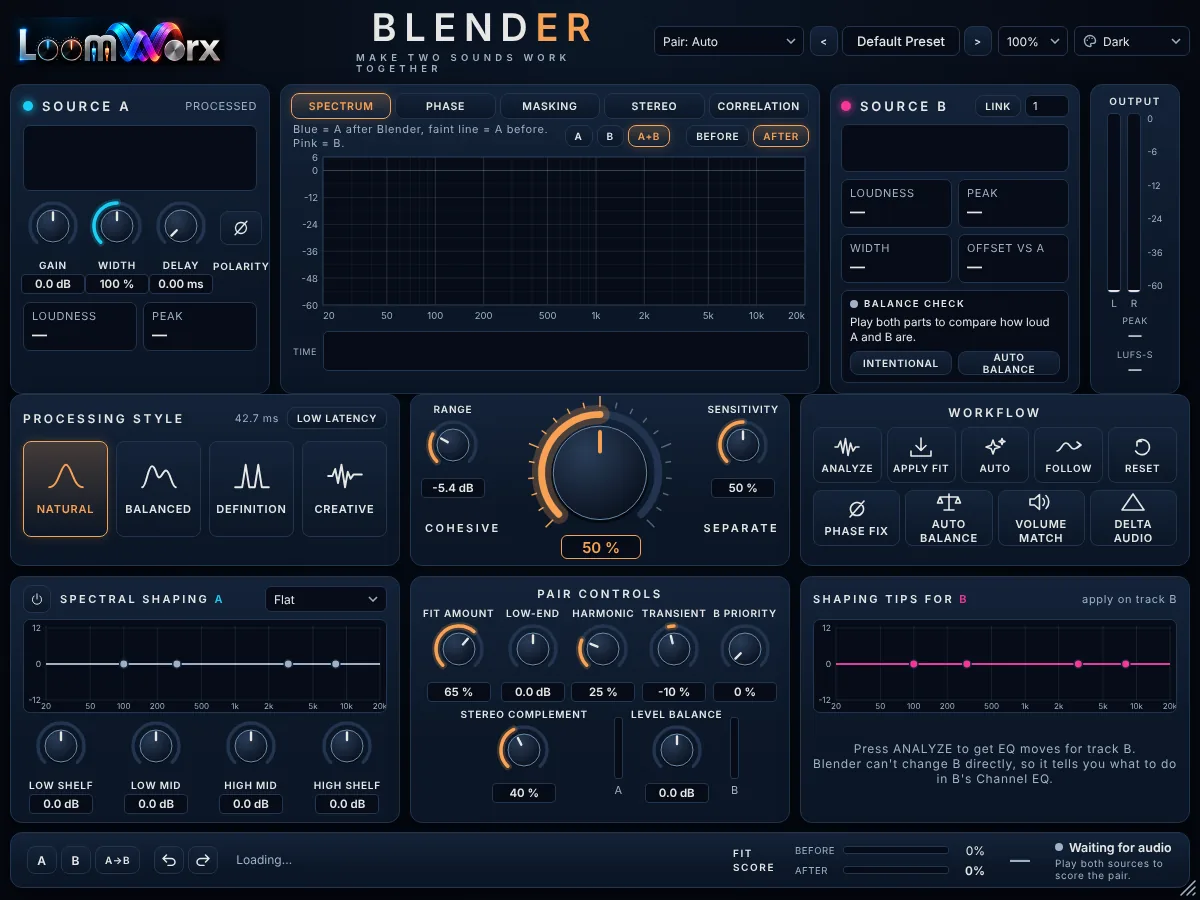
Task: Click the Volume Match speaker icon
Action: pyautogui.click(x=1040, y=518)
